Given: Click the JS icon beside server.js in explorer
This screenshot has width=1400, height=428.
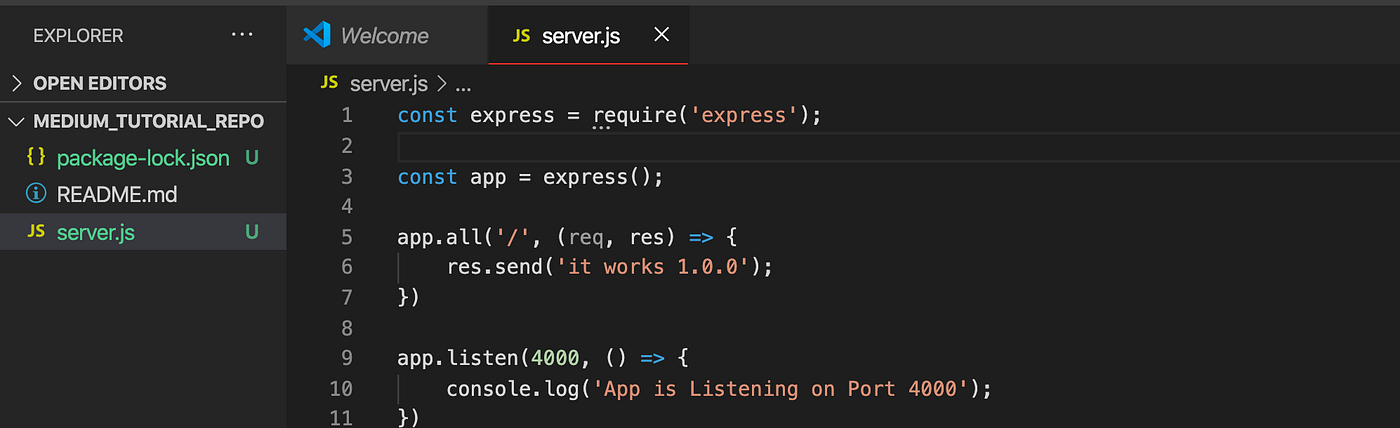Looking at the screenshot, I should coord(37,232).
